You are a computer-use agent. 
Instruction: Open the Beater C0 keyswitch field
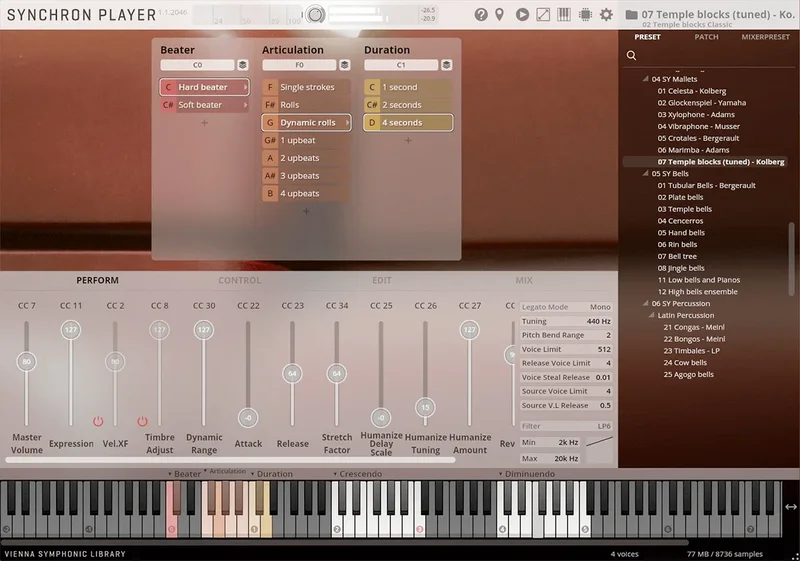pyautogui.click(x=197, y=65)
